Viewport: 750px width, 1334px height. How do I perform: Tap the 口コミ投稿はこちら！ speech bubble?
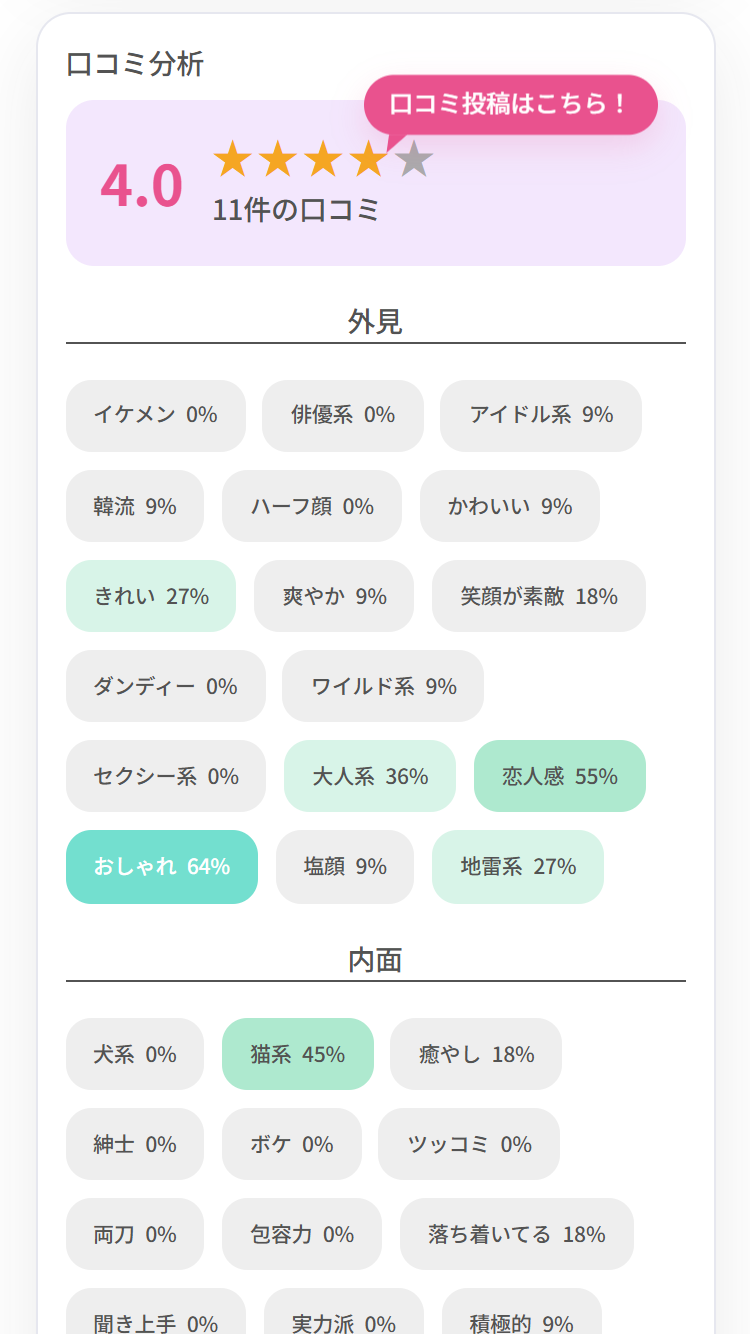point(512,103)
